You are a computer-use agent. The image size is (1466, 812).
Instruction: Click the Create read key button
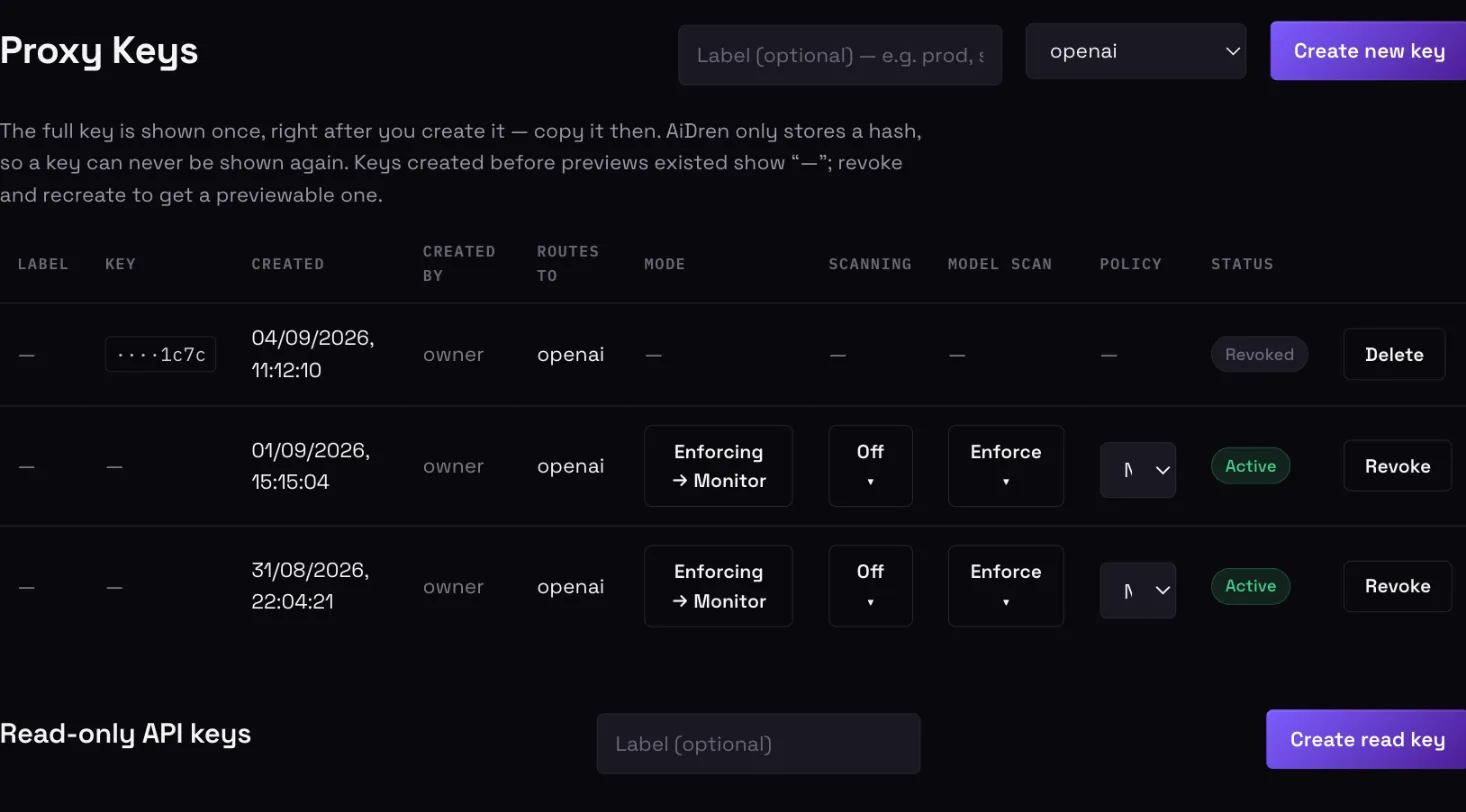(1366, 740)
